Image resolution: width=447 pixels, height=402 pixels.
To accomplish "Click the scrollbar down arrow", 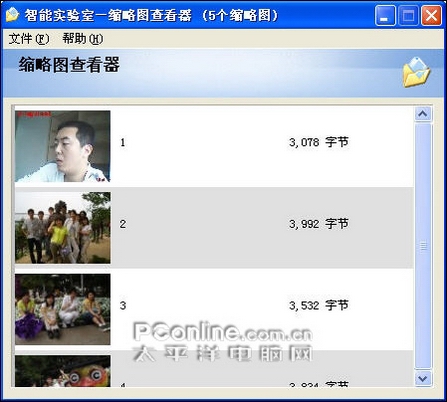I will (x=423, y=379).
